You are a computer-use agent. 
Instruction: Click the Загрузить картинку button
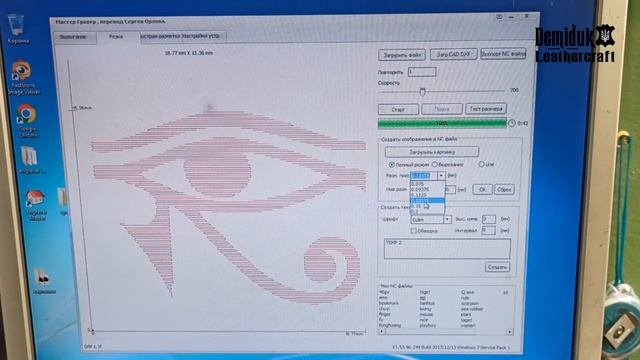pos(432,152)
